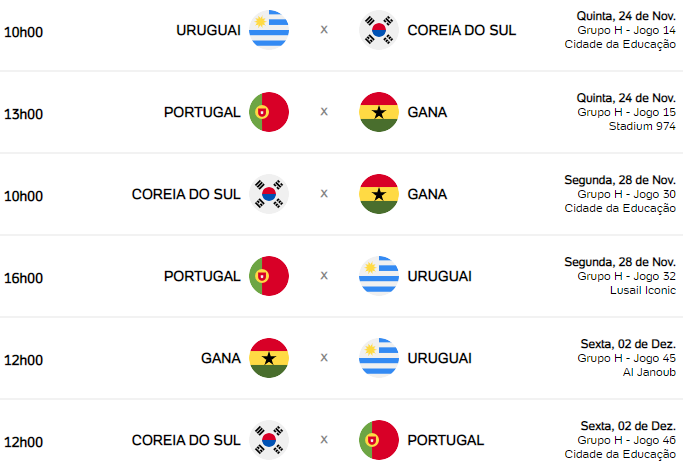Open GANA team name in Jogo 45
Viewport: 683px width, 472px height.
click(221, 358)
